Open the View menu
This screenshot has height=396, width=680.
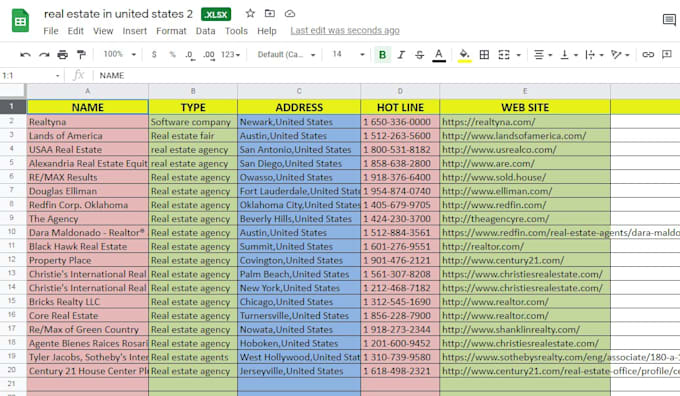point(103,31)
